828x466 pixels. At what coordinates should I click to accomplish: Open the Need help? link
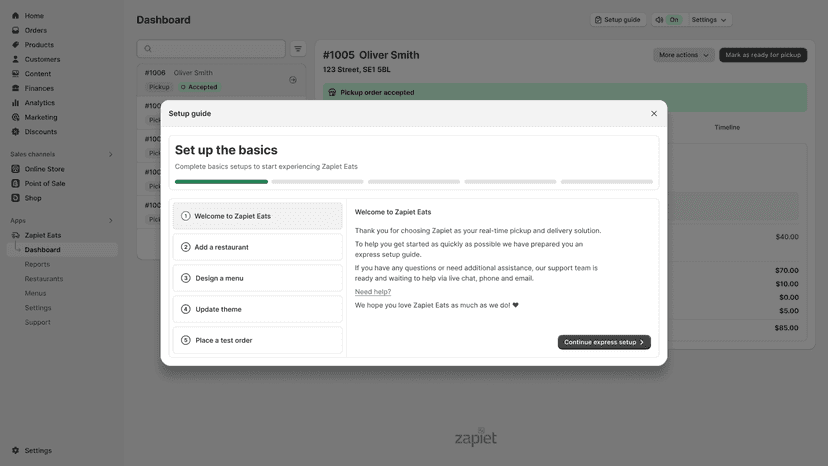point(373,292)
